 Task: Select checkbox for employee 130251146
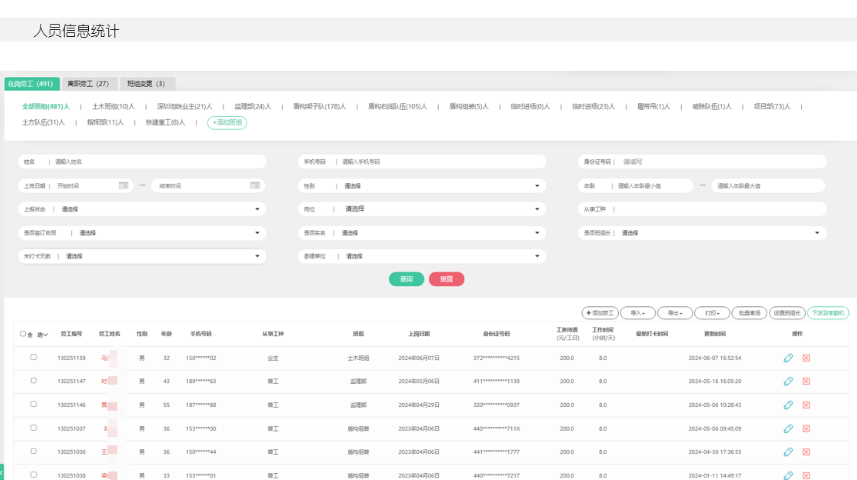click(x=33, y=403)
